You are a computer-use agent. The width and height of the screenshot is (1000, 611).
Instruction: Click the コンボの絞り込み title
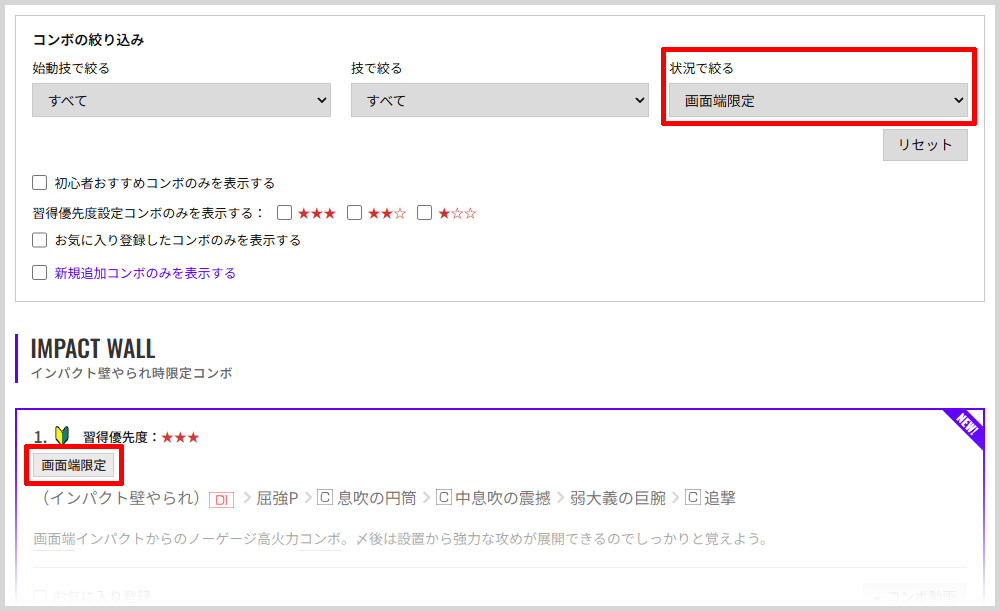click(x=89, y=40)
